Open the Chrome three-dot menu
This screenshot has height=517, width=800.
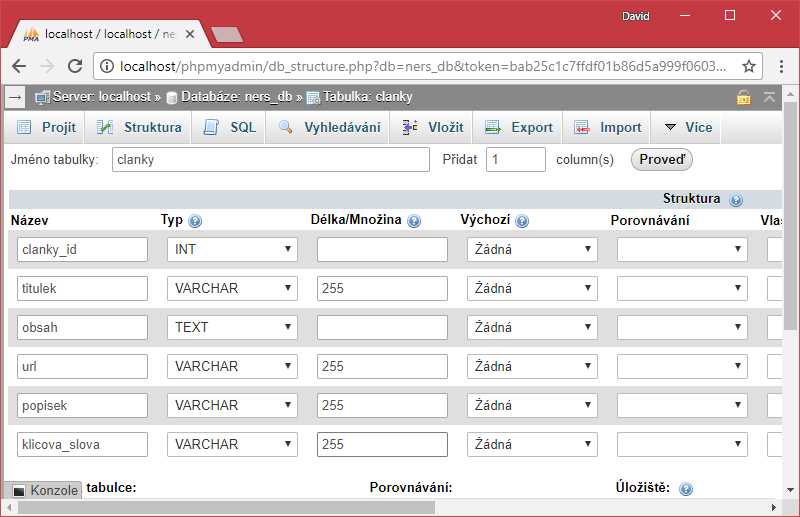point(781,66)
